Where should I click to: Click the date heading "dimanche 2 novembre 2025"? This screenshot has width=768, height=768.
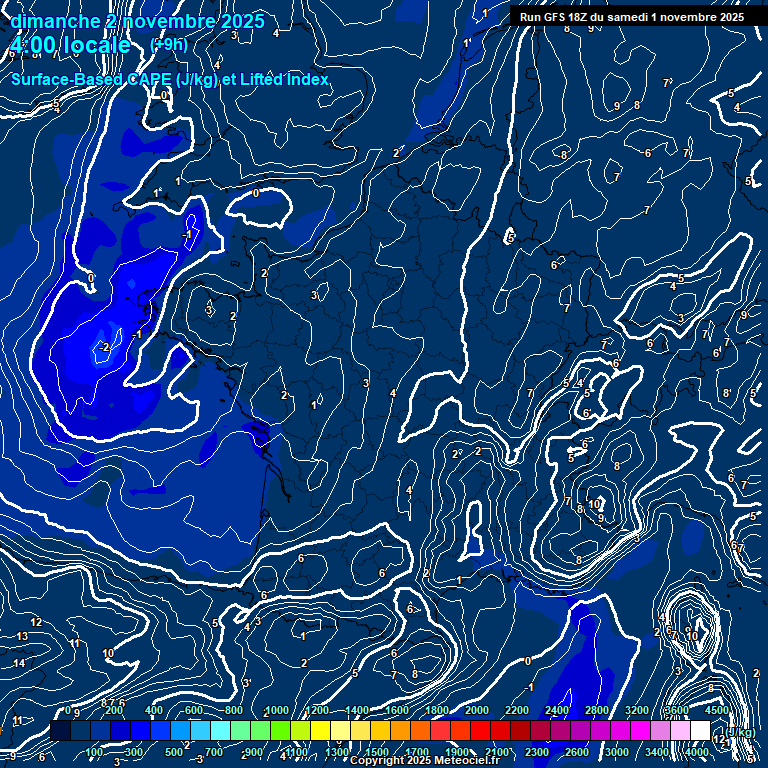[138, 21]
